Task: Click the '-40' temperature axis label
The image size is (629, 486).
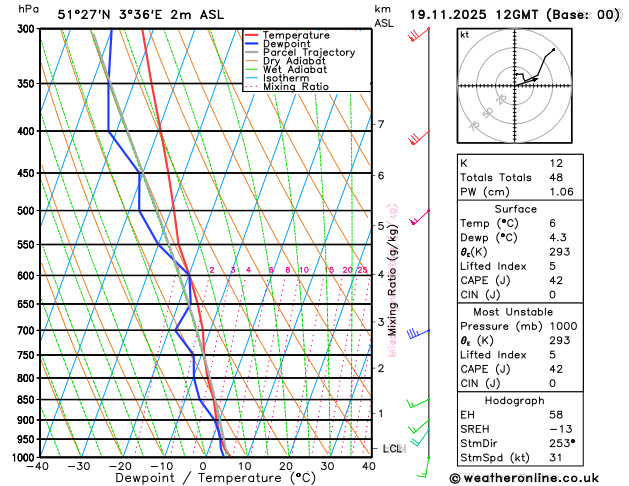Action: click(37, 466)
